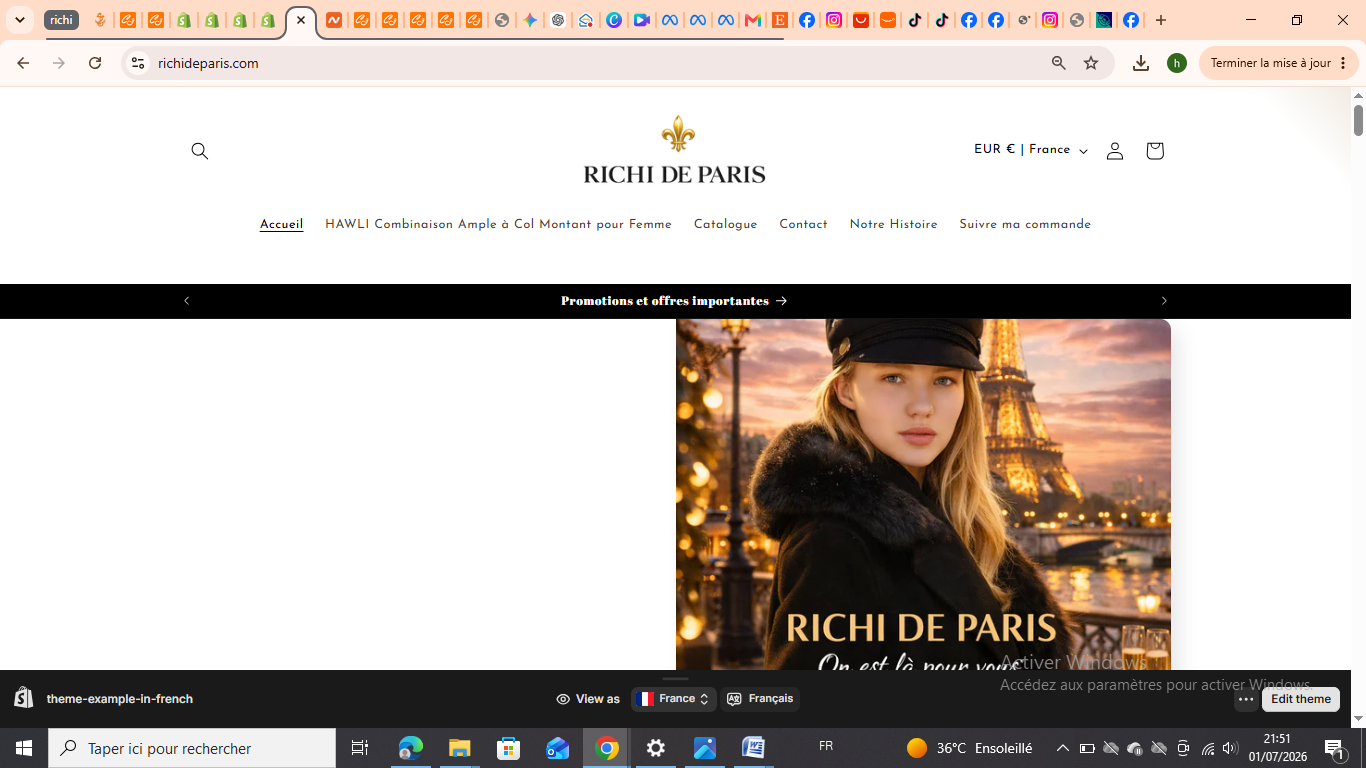Screen dimensions: 1366x768
Task: Click theme-example-in-french theme name
Action: 120,699
